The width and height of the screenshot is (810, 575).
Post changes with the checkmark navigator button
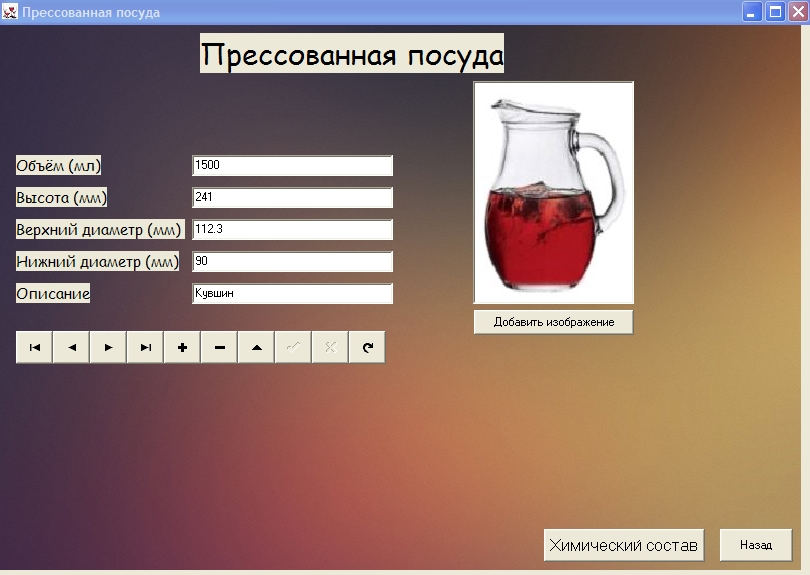tap(293, 347)
